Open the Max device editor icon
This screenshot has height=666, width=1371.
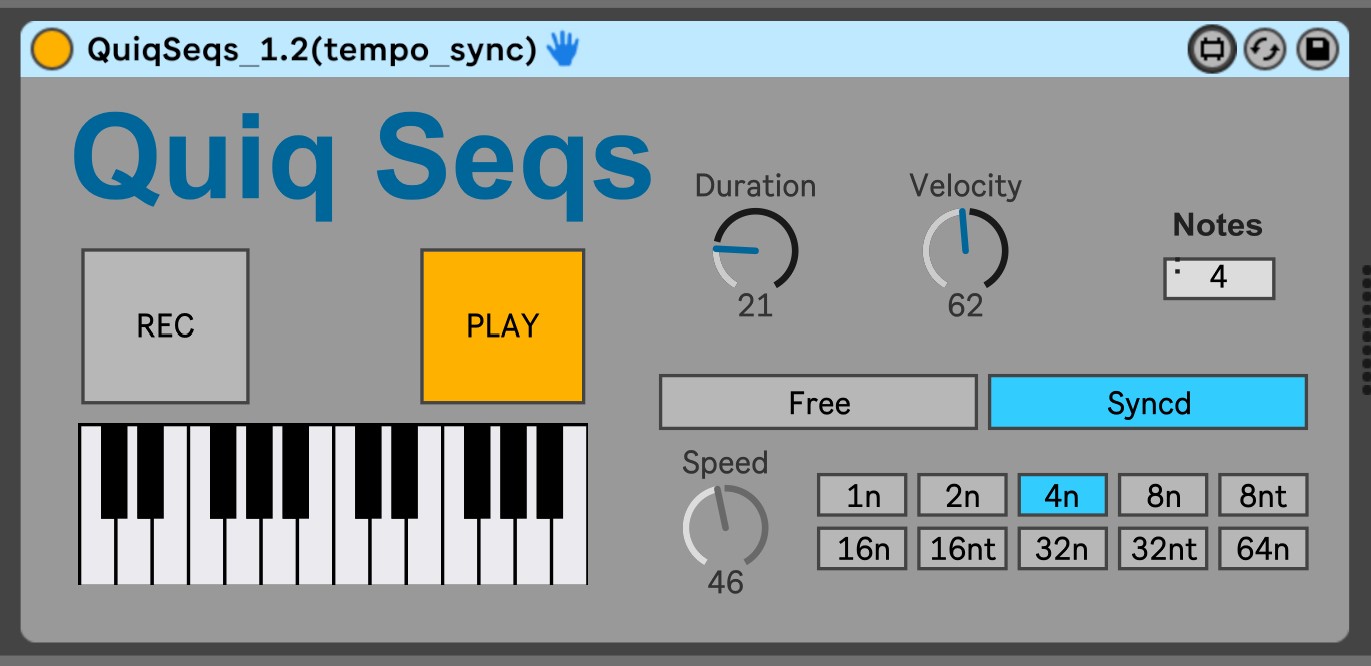(1211, 49)
